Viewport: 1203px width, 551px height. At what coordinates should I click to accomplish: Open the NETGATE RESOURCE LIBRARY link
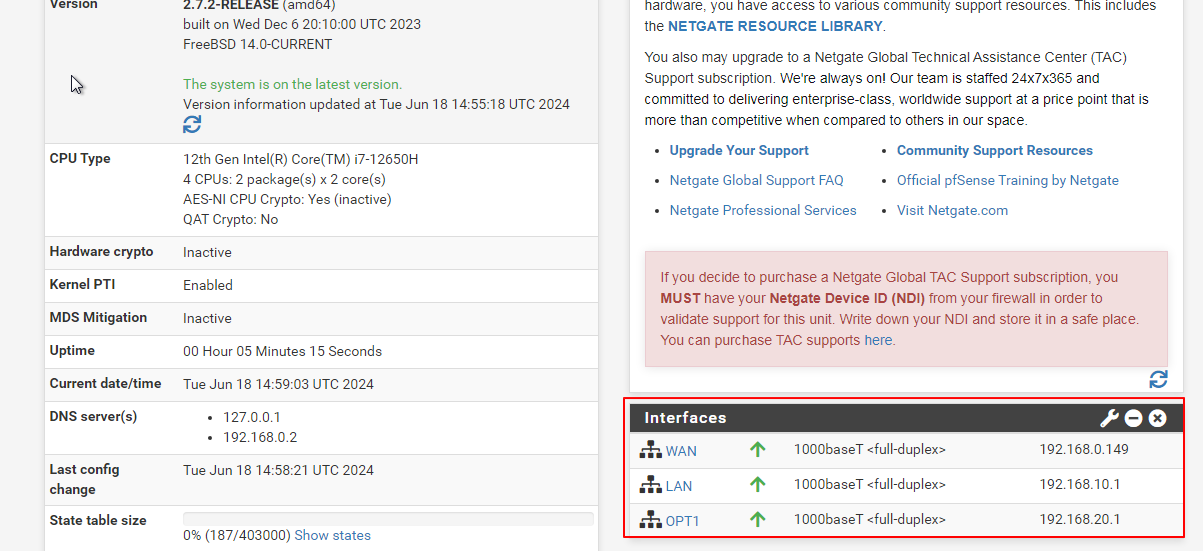tap(775, 26)
